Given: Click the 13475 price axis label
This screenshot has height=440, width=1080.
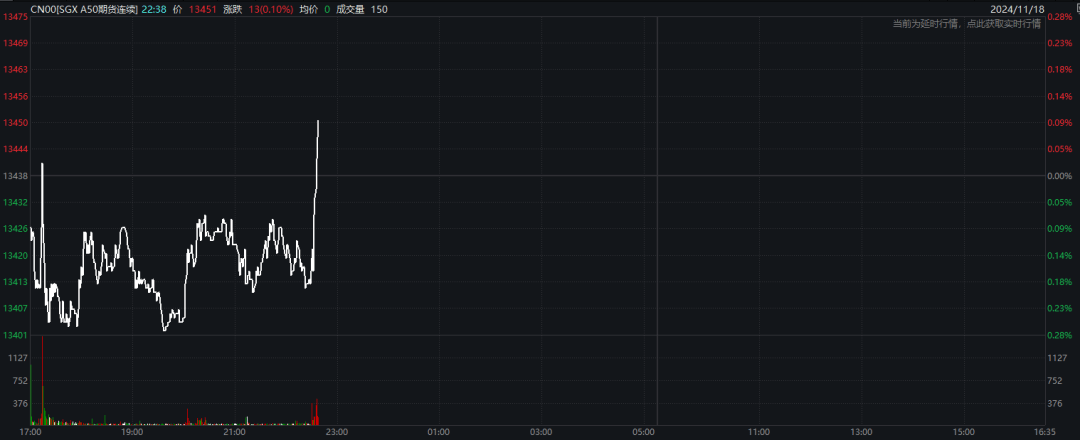Looking at the screenshot, I should 14,17.
